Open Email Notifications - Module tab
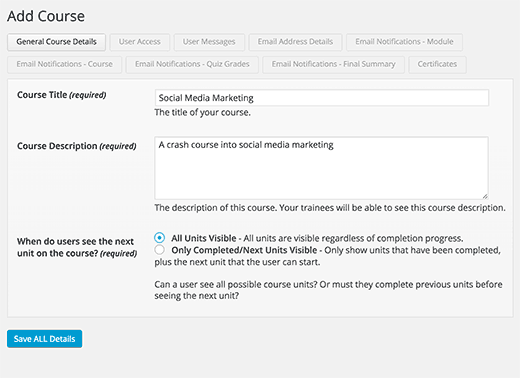Screen dimensions: 520x378 (404, 42)
